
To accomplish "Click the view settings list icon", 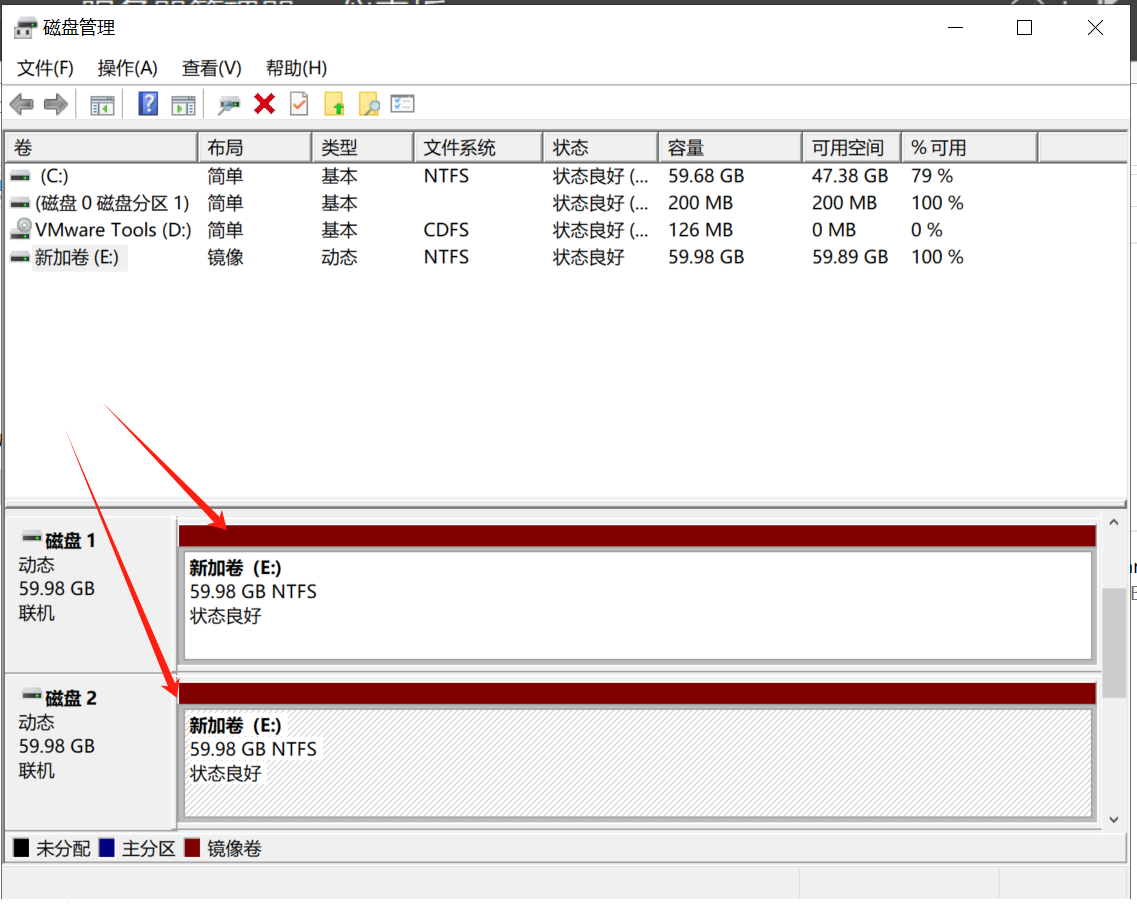I will coord(402,104).
